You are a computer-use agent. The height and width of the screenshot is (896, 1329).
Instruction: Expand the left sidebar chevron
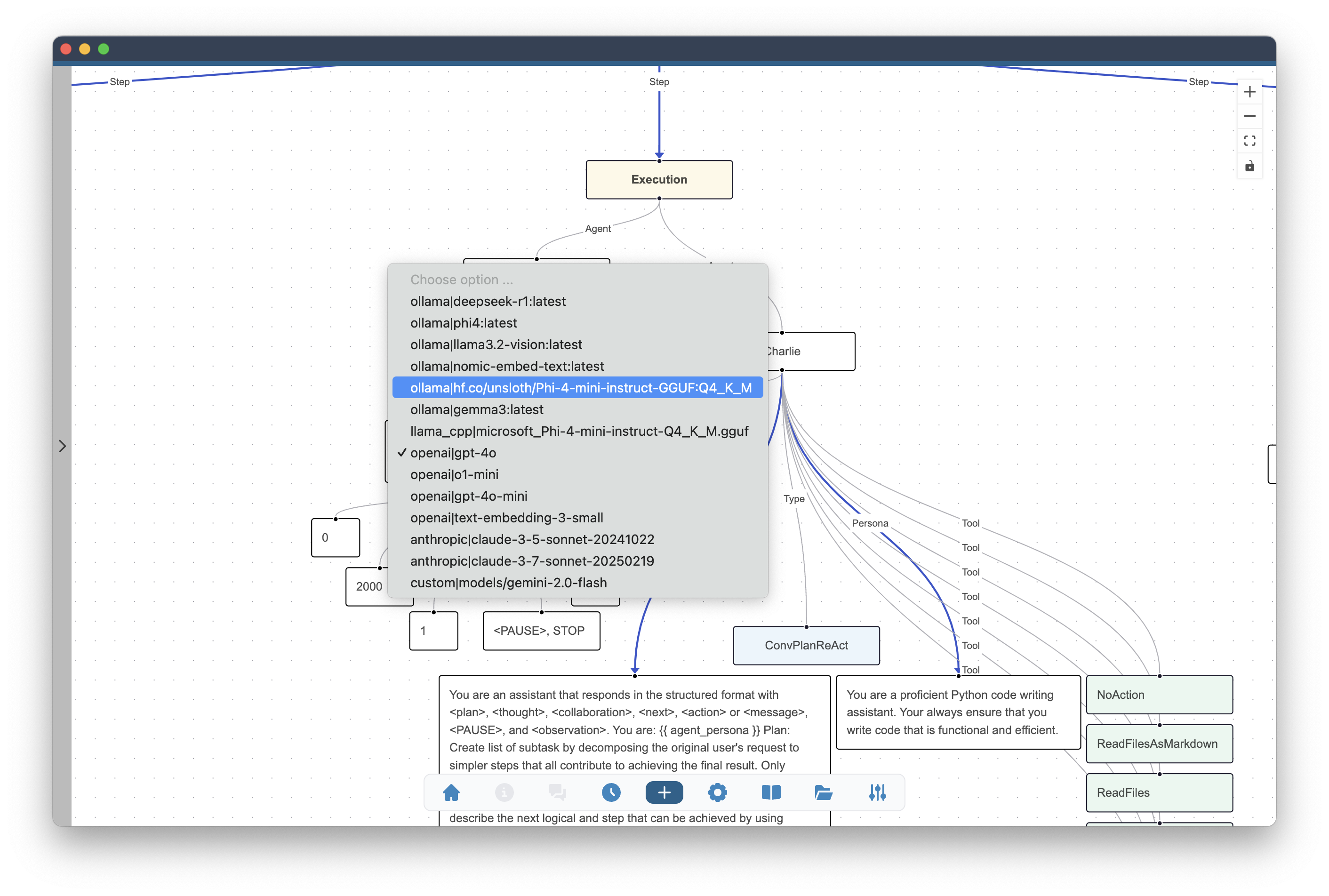[x=62, y=446]
